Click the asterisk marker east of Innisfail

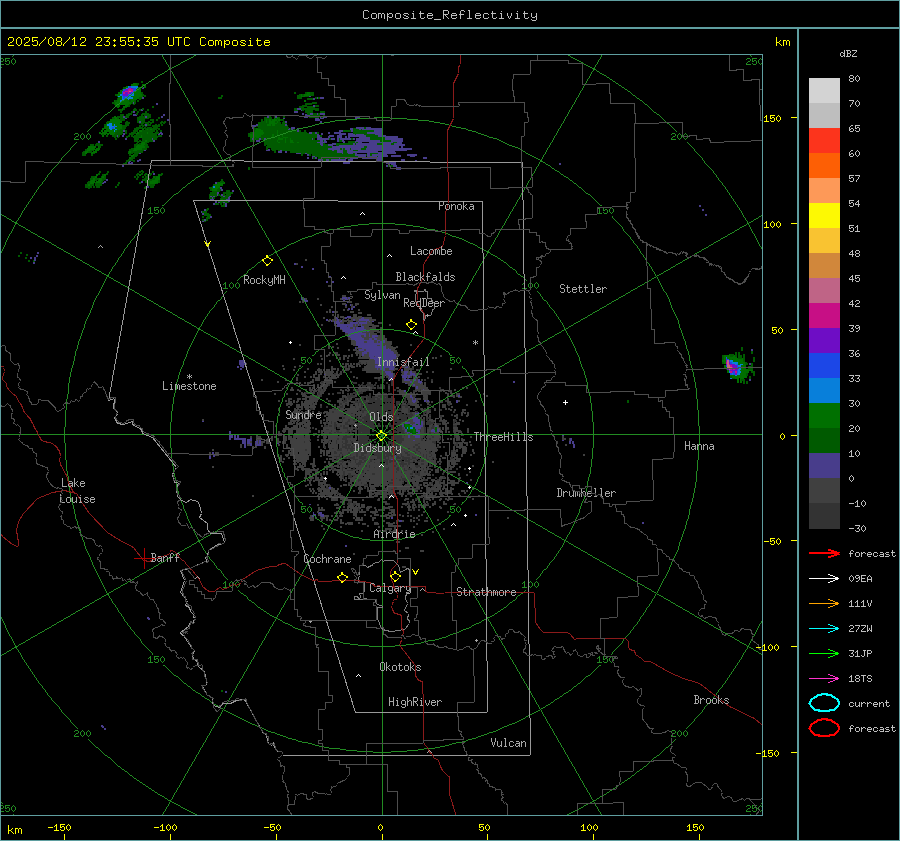475,343
